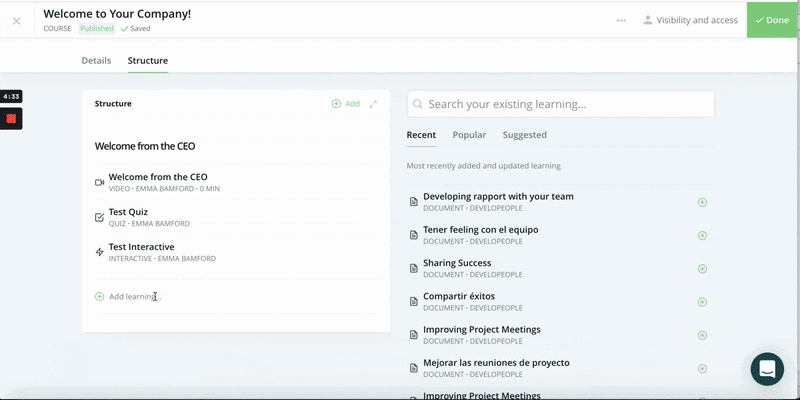This screenshot has width=800, height=400.
Task: Add Sharing Success via plus icon
Action: coord(702,268)
